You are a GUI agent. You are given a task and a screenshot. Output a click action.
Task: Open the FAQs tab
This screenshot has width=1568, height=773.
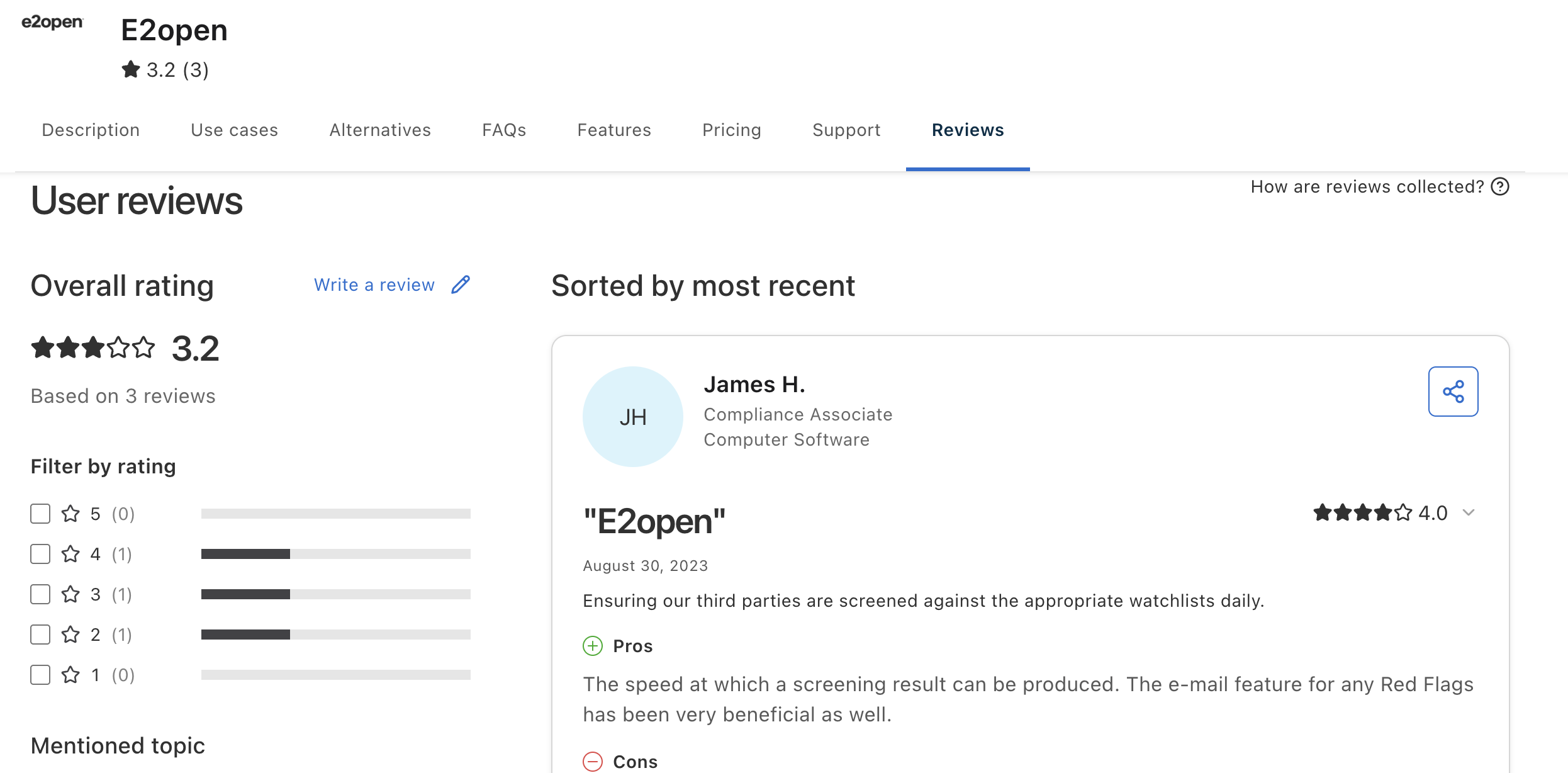click(504, 130)
